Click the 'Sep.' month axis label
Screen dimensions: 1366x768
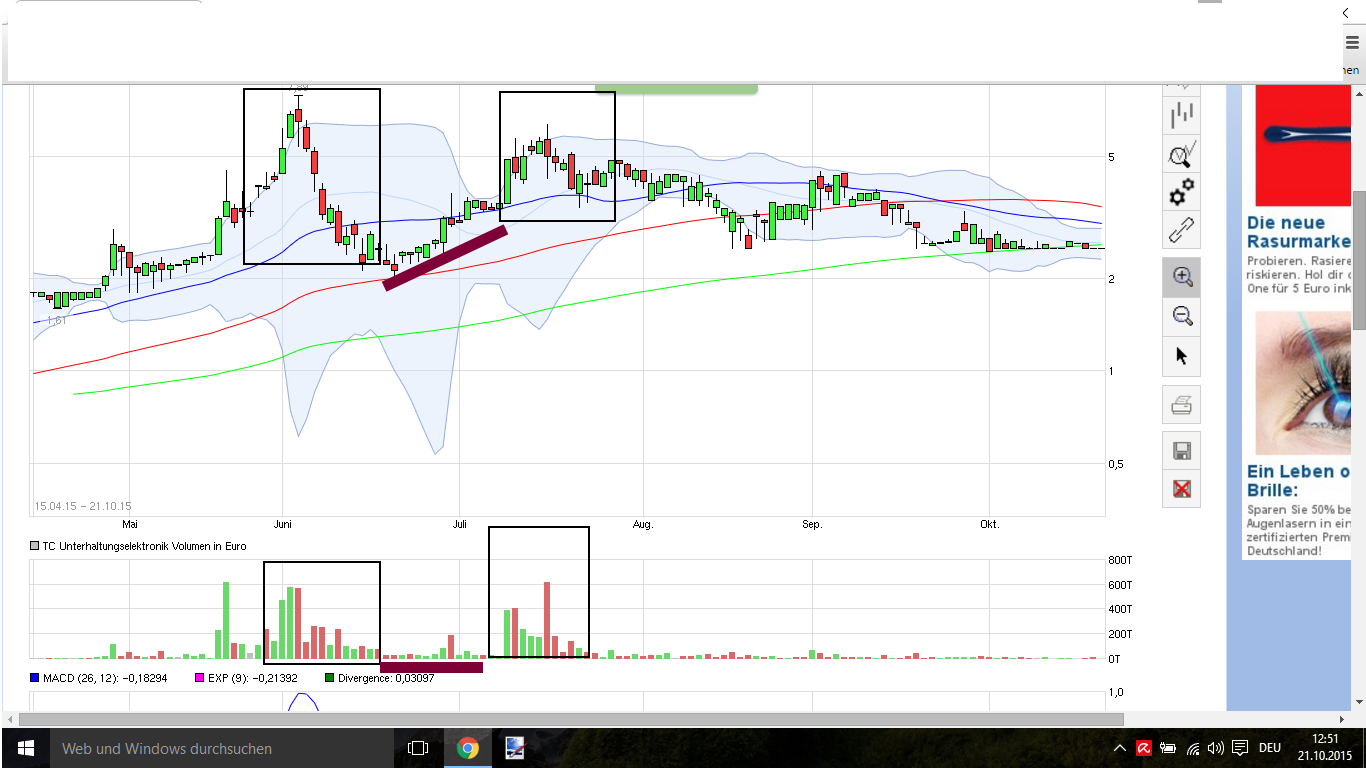point(812,524)
